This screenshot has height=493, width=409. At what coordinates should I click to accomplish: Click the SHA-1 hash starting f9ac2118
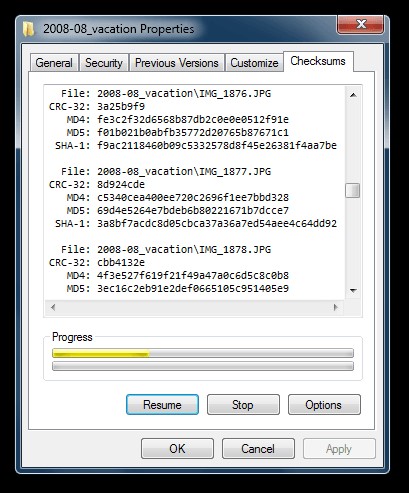tap(217, 146)
